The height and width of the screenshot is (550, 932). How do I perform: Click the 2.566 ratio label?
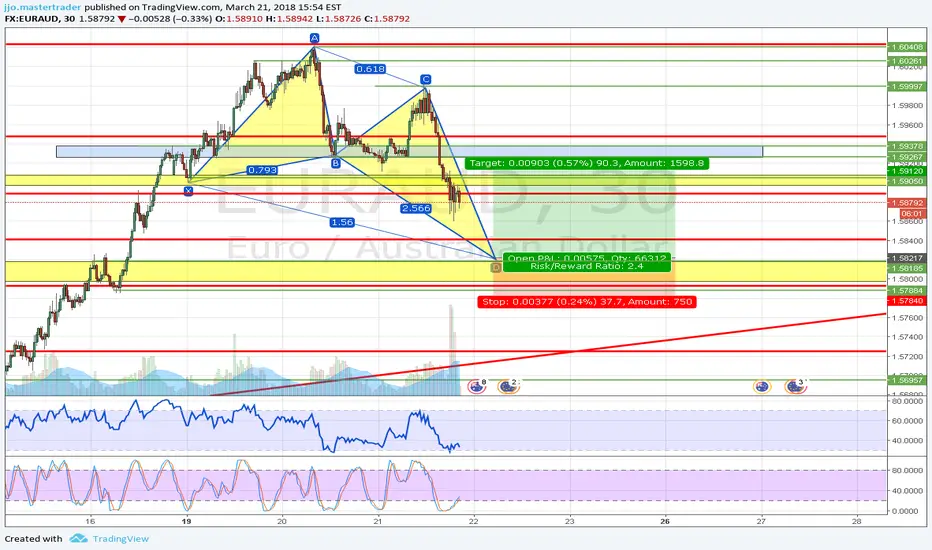(415, 208)
